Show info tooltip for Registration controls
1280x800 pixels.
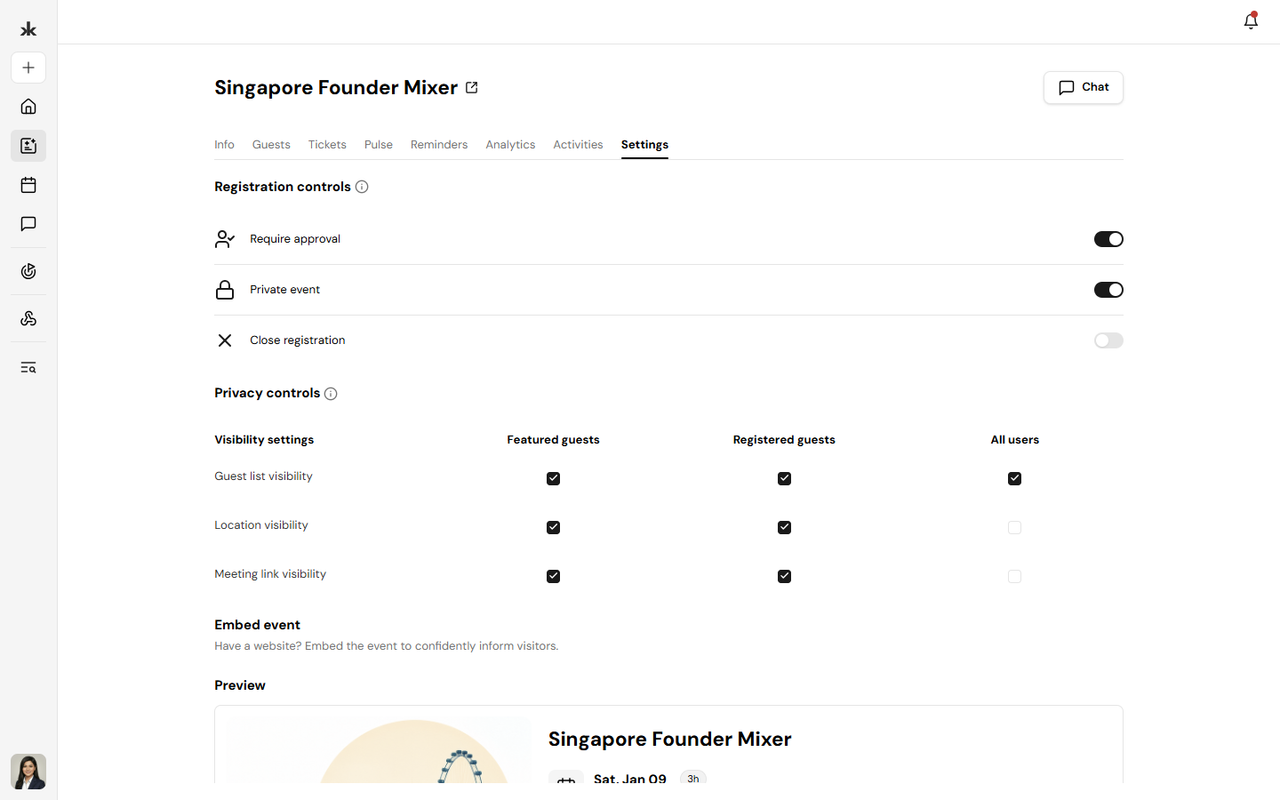click(x=362, y=187)
